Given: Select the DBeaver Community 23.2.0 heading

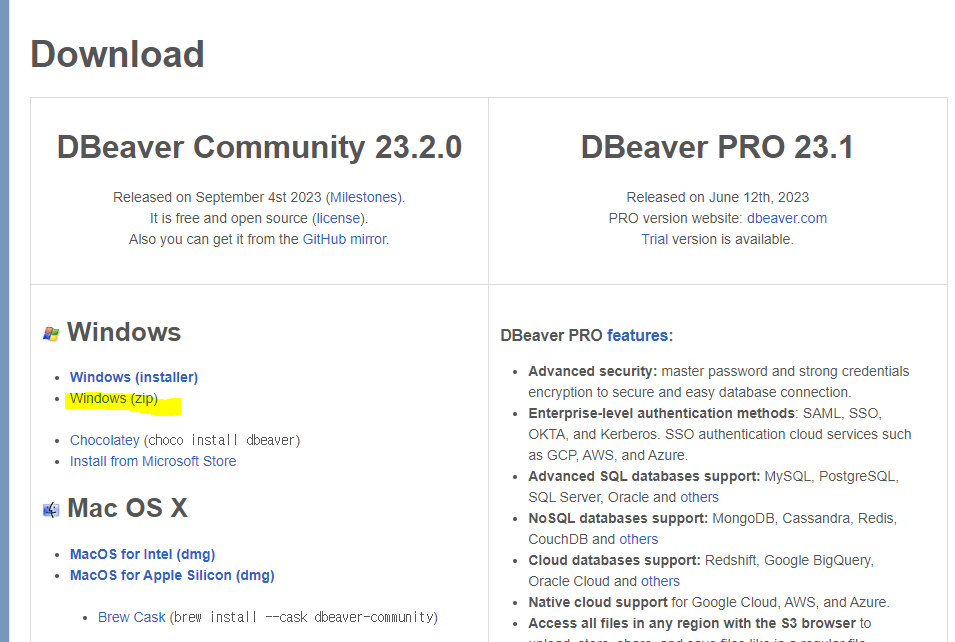Looking at the screenshot, I should click(259, 147).
